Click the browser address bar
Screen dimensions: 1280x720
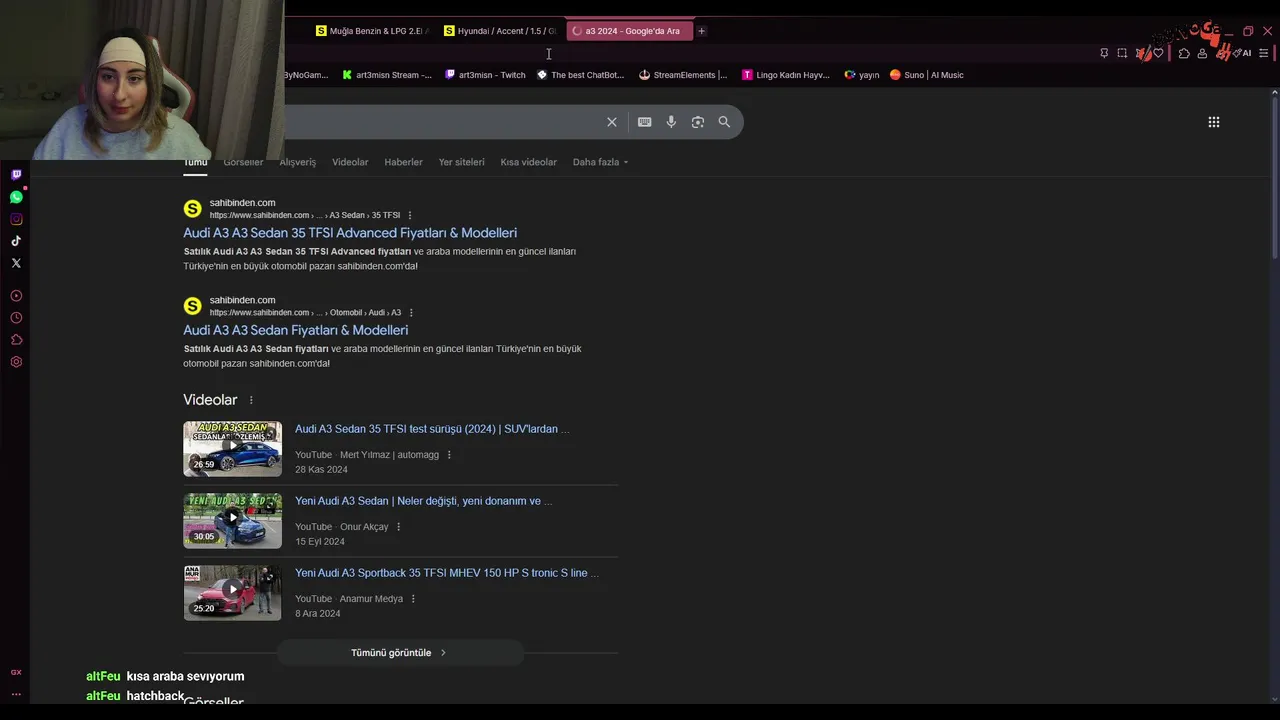pyautogui.click(x=690, y=53)
